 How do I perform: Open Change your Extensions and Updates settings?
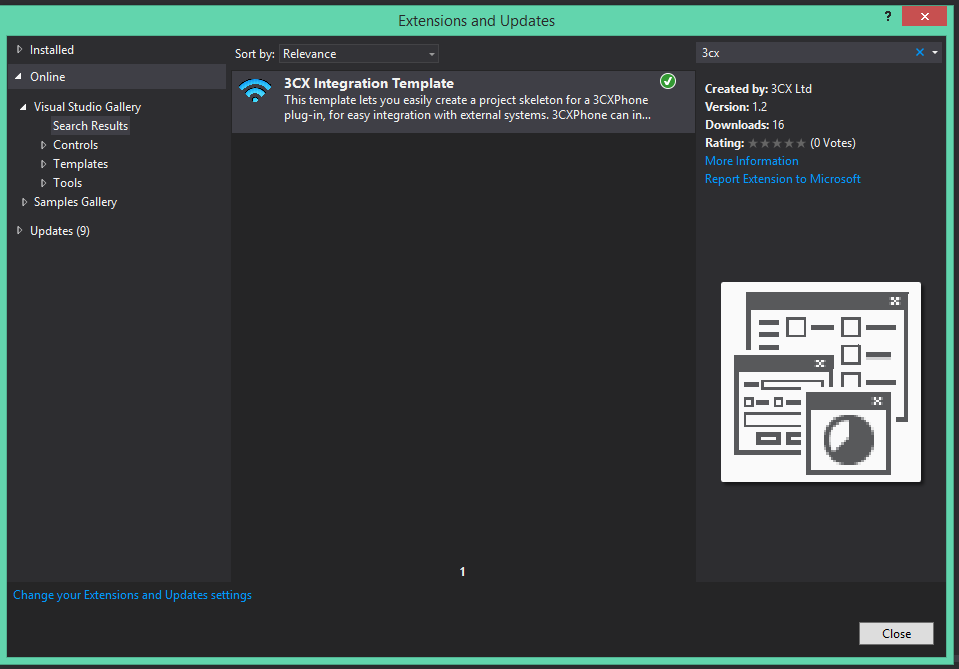click(x=132, y=595)
